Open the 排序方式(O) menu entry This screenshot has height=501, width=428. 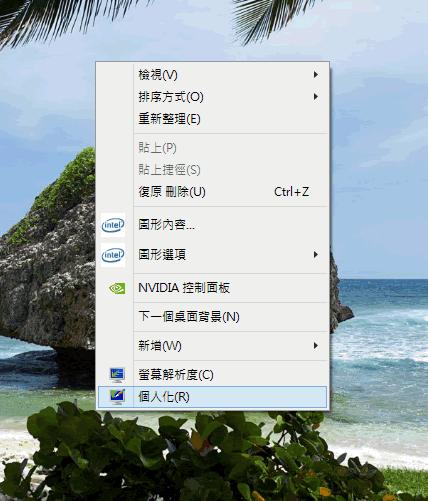[212, 97]
